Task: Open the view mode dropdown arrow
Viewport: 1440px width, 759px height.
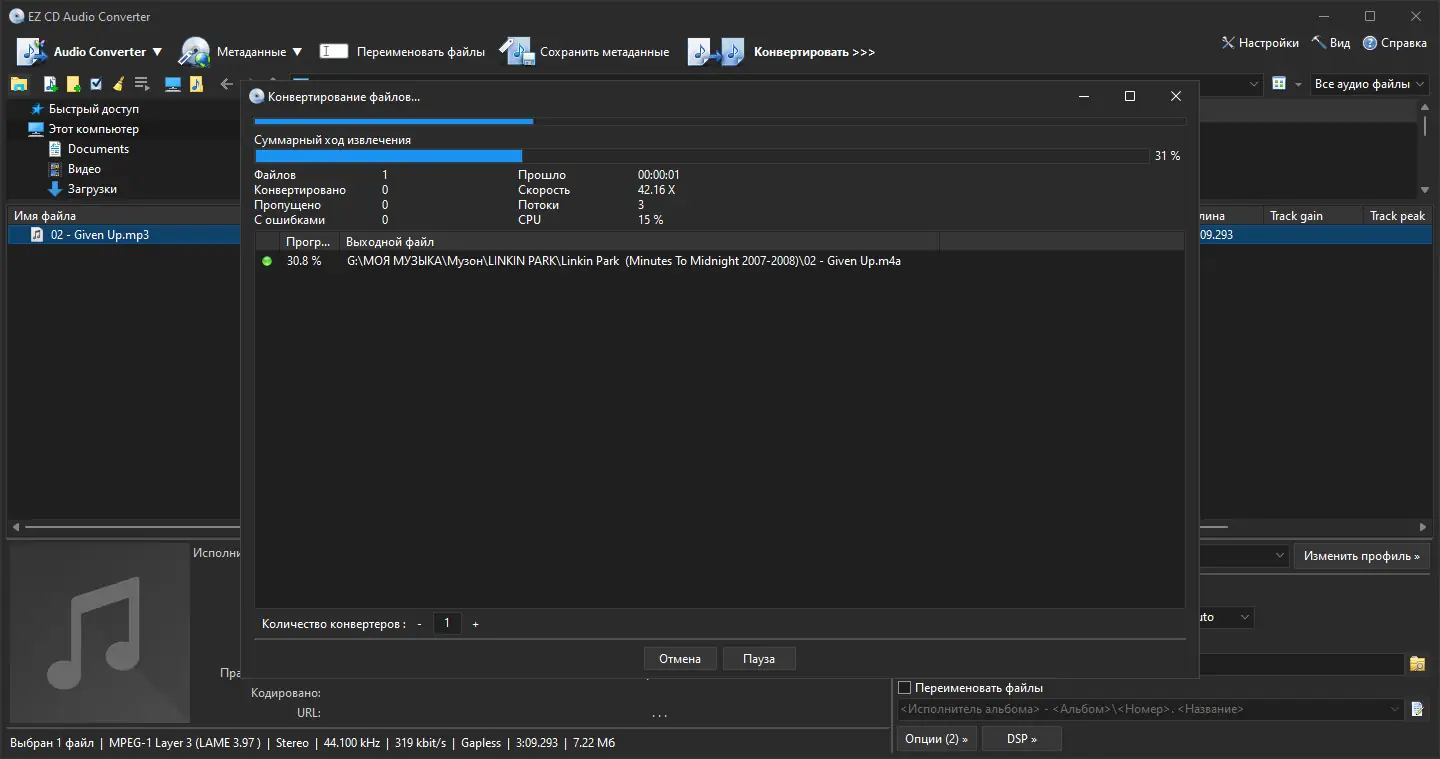Action: (1298, 84)
